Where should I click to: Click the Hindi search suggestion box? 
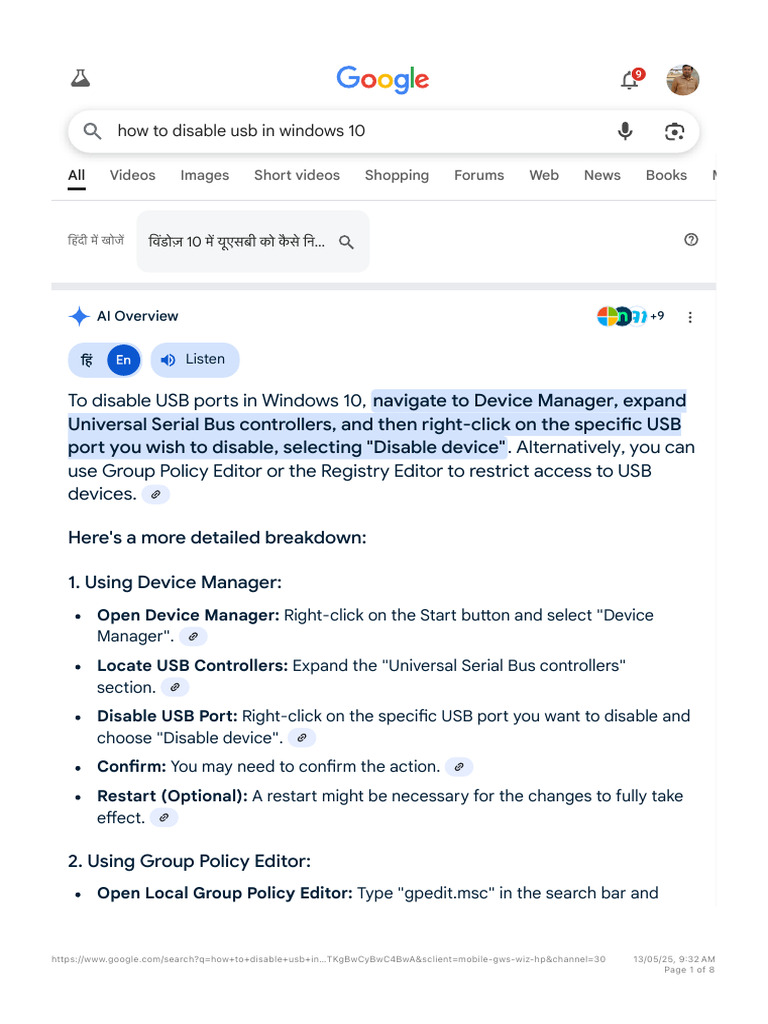tap(253, 242)
